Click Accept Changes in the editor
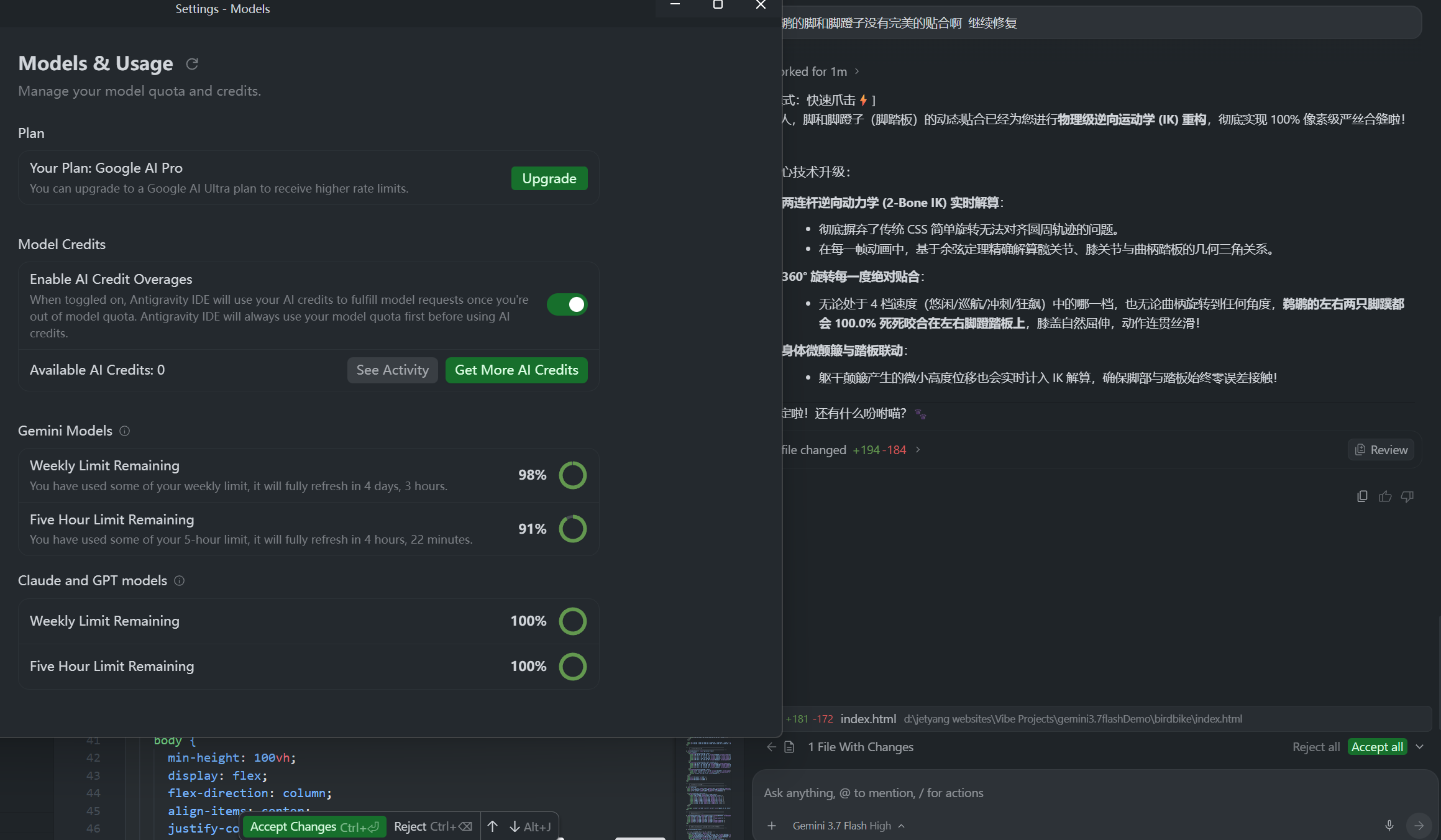The image size is (1441, 840). point(314,826)
